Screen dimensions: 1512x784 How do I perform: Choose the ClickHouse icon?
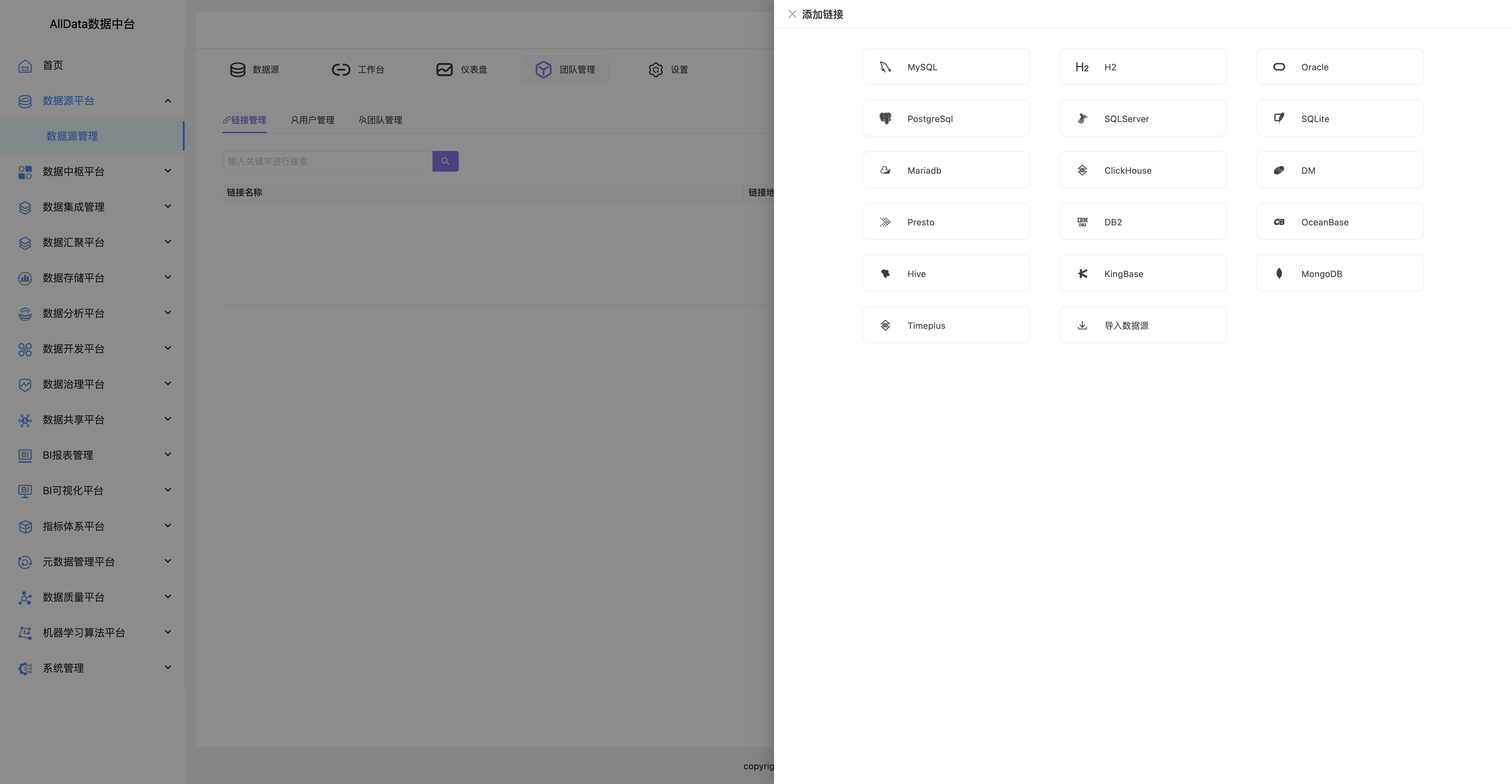[x=1082, y=170]
